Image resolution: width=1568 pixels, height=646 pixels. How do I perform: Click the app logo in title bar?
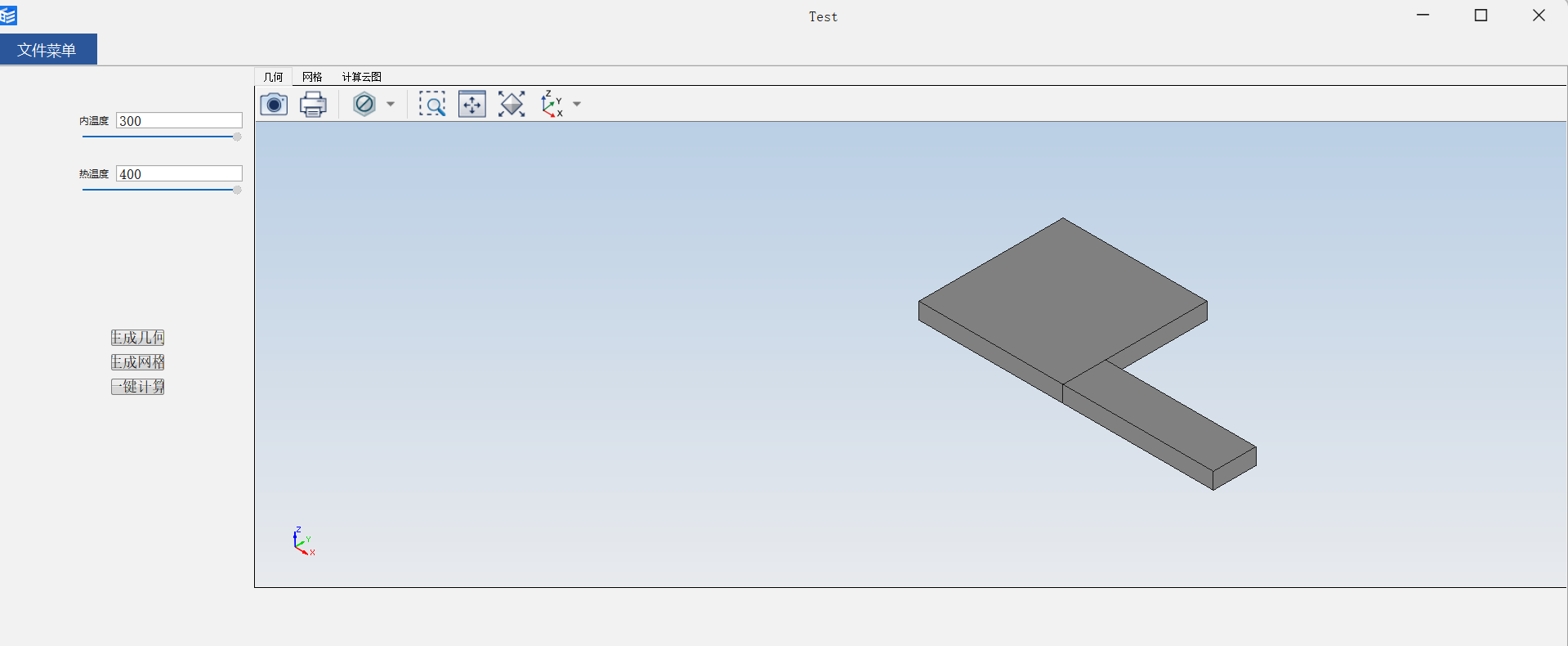(x=9, y=16)
